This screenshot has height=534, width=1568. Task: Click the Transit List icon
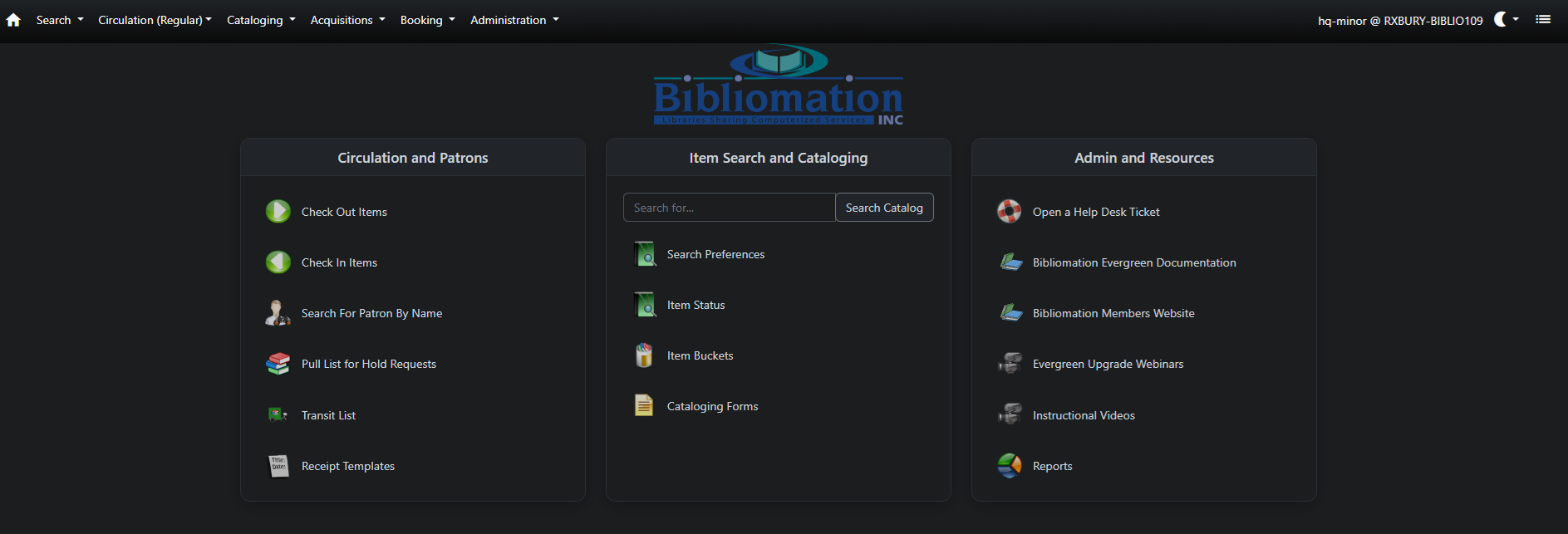[x=278, y=414]
